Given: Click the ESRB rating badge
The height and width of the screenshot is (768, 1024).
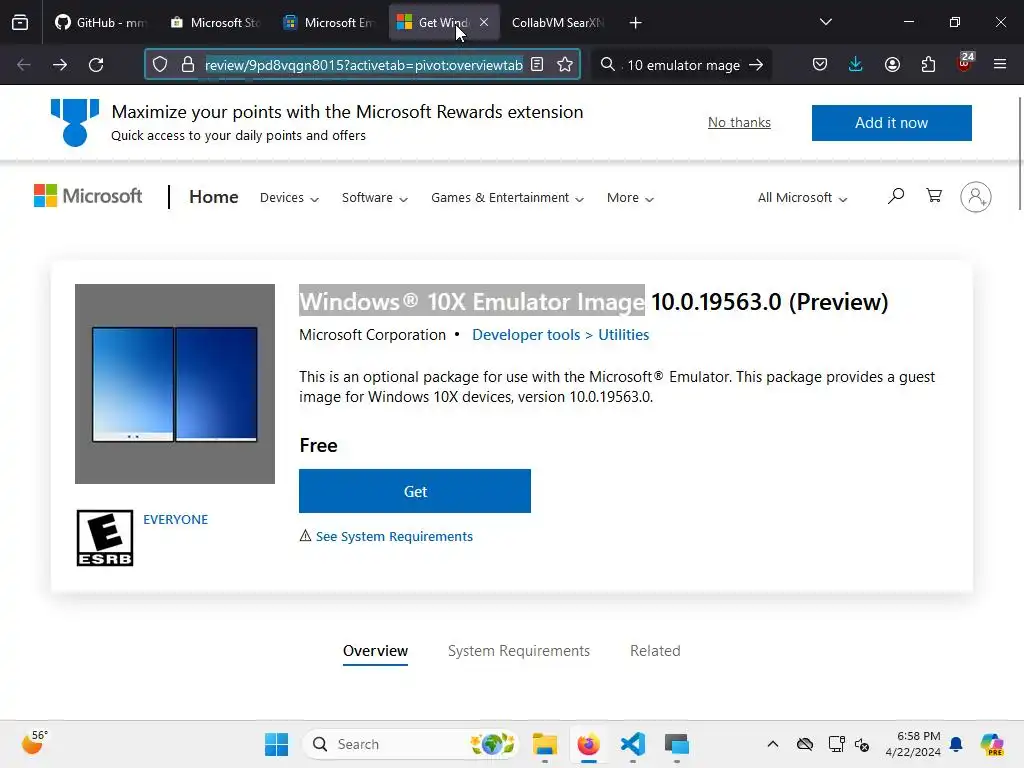Looking at the screenshot, I should click(x=105, y=538).
